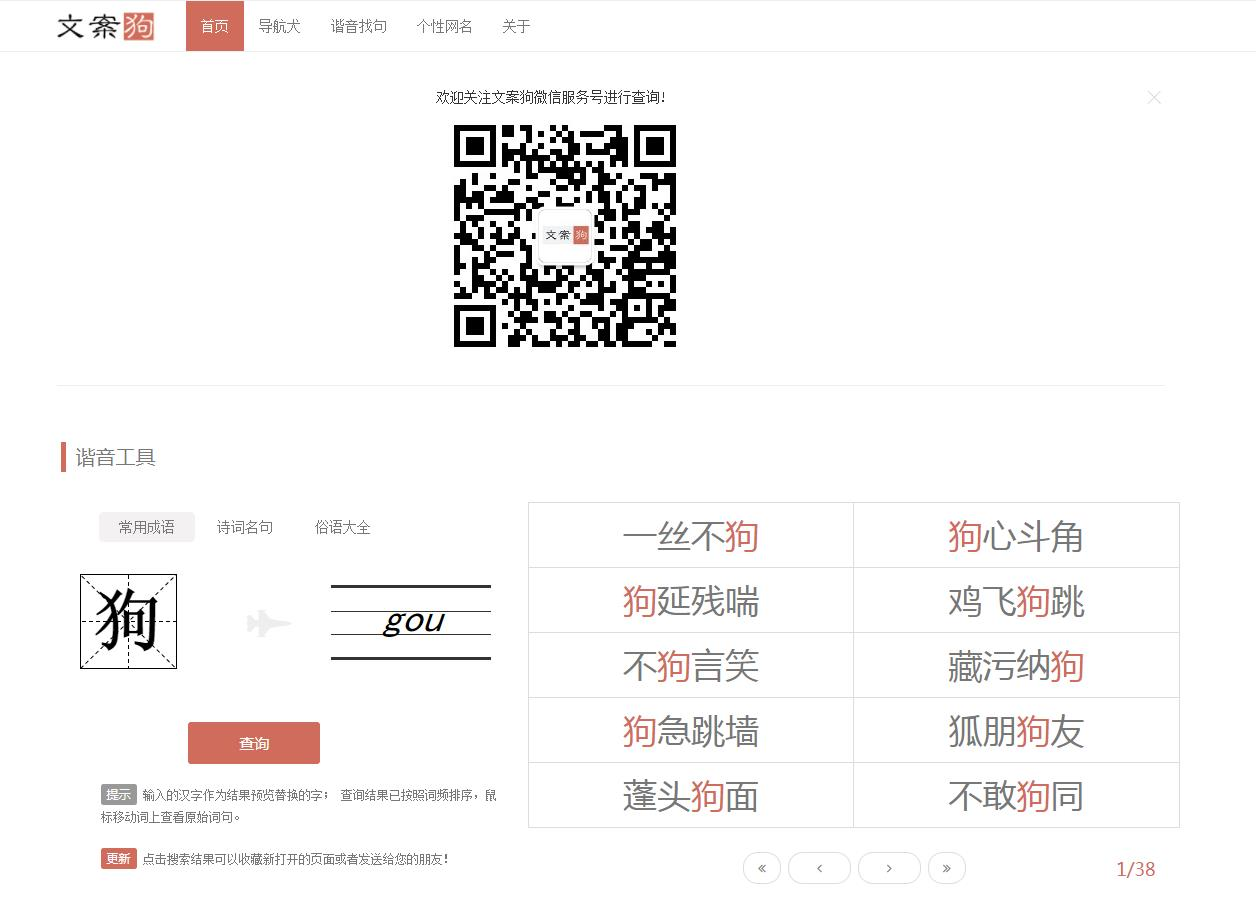Click the 1/38 page indicator
The image size is (1256, 899).
1136,869
